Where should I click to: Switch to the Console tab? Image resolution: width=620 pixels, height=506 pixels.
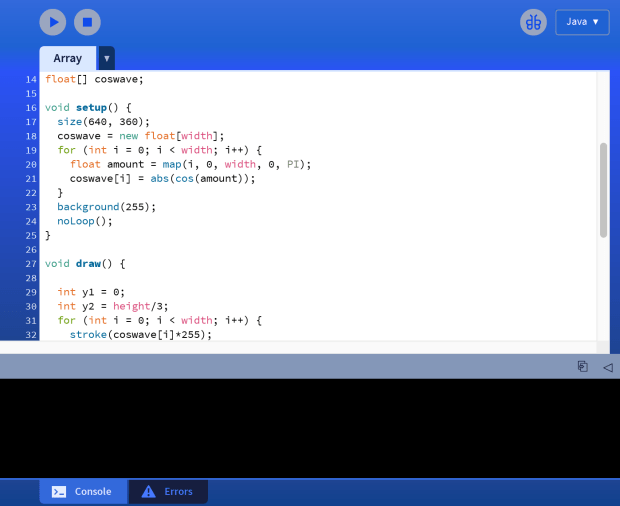pyautogui.click(x=83, y=491)
